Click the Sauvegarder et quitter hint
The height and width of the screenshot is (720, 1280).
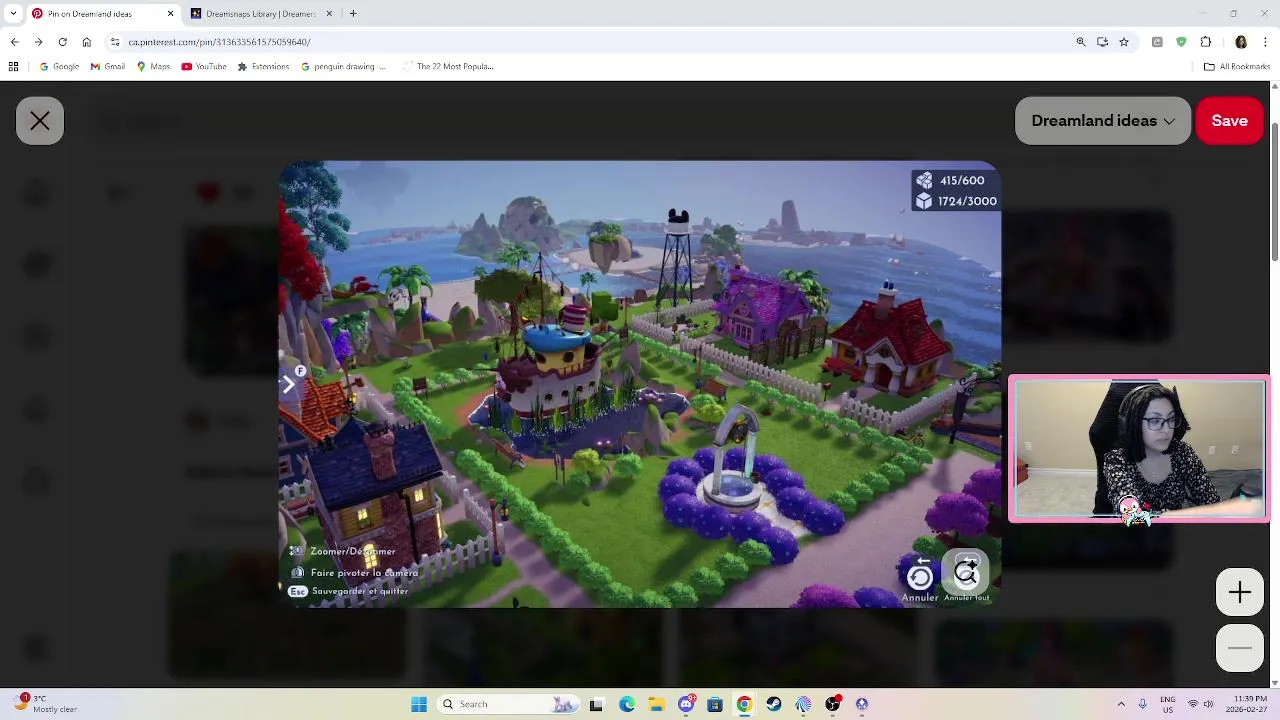(360, 591)
